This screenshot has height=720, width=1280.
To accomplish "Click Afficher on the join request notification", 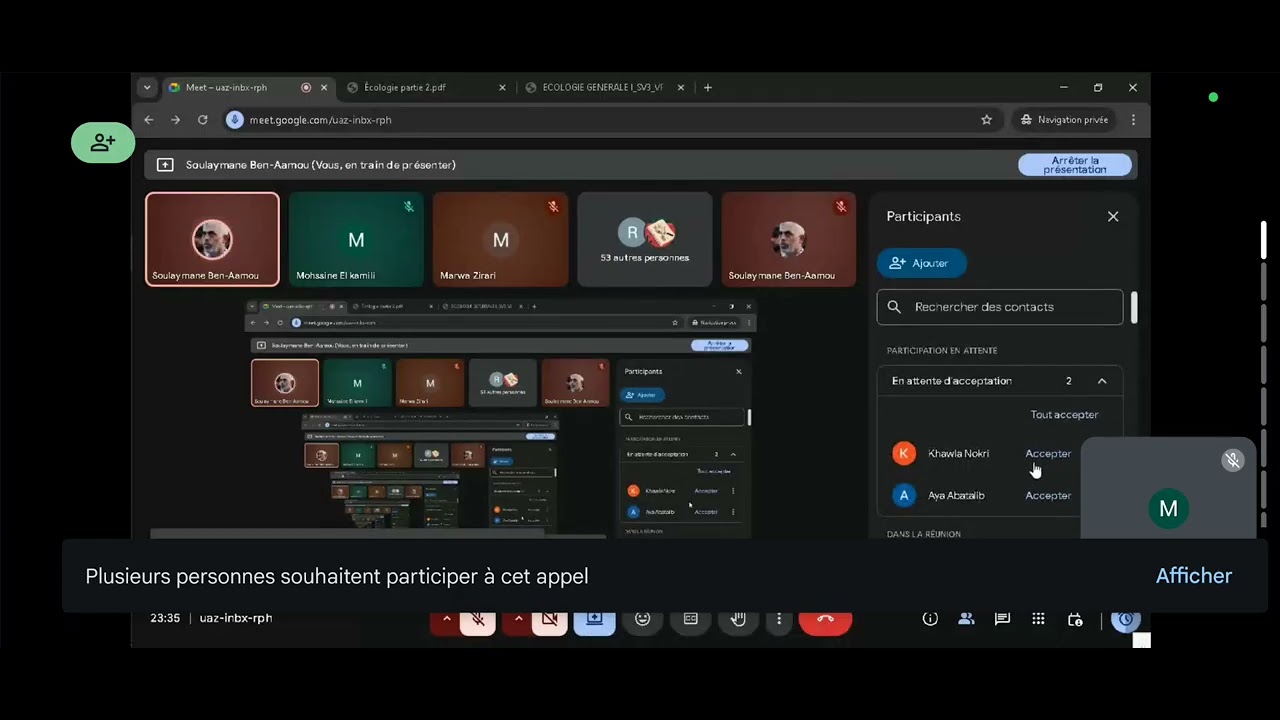I will (x=1193, y=576).
